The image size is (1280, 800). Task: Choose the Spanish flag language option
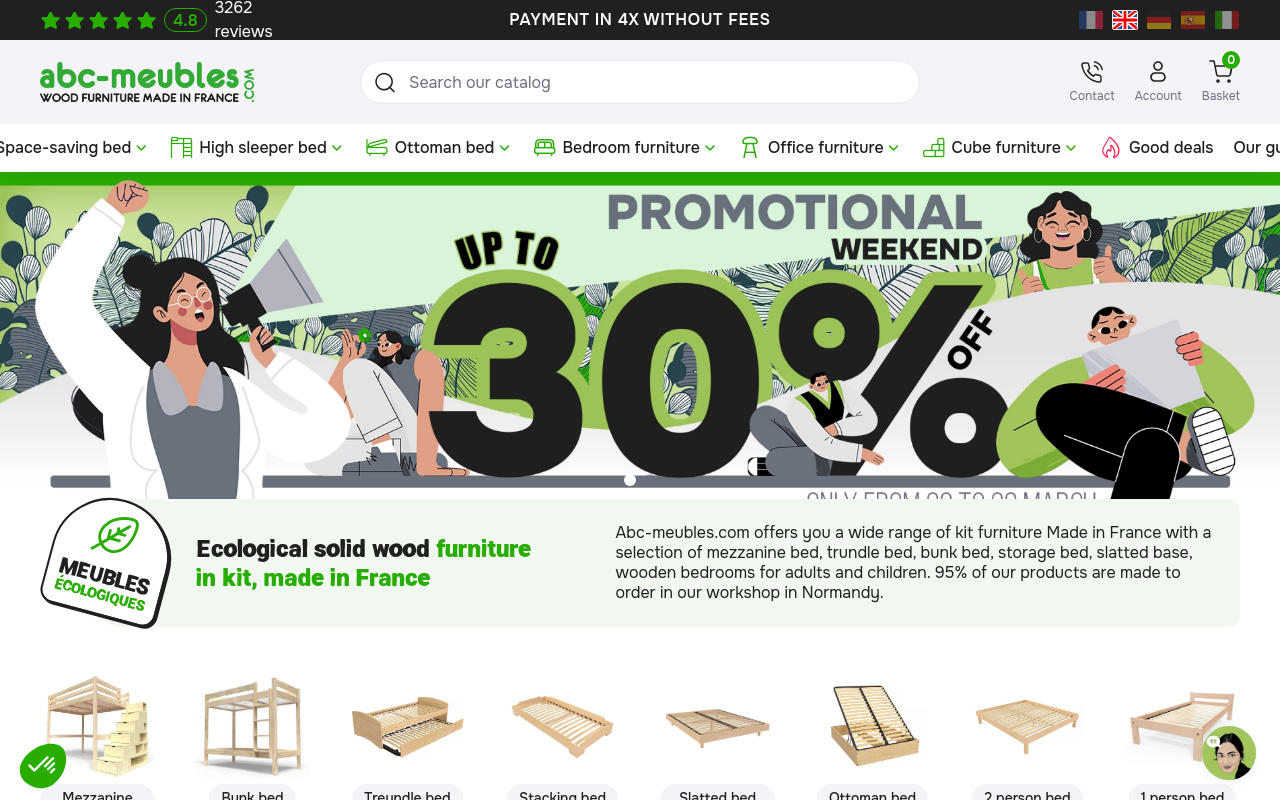(1193, 20)
